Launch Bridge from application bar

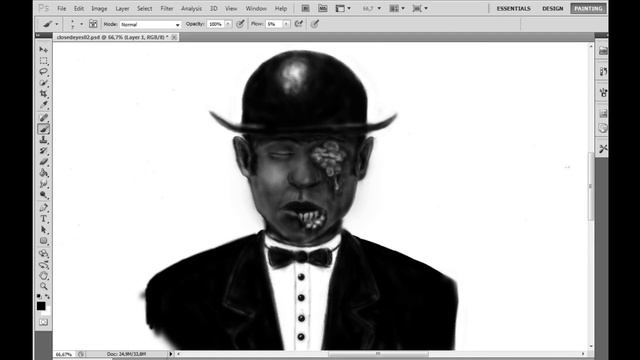click(305, 8)
